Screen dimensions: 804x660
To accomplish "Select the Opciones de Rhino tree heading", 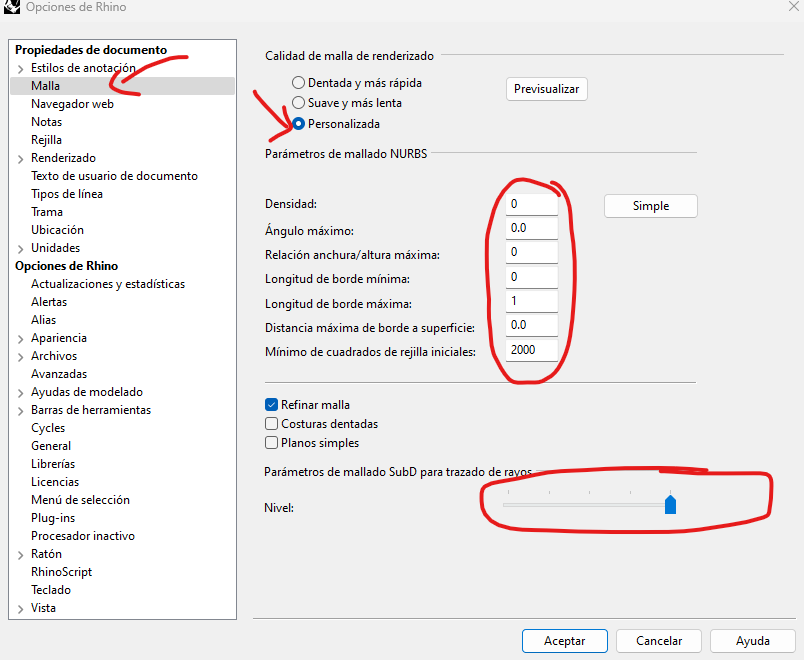I will [x=66, y=266].
